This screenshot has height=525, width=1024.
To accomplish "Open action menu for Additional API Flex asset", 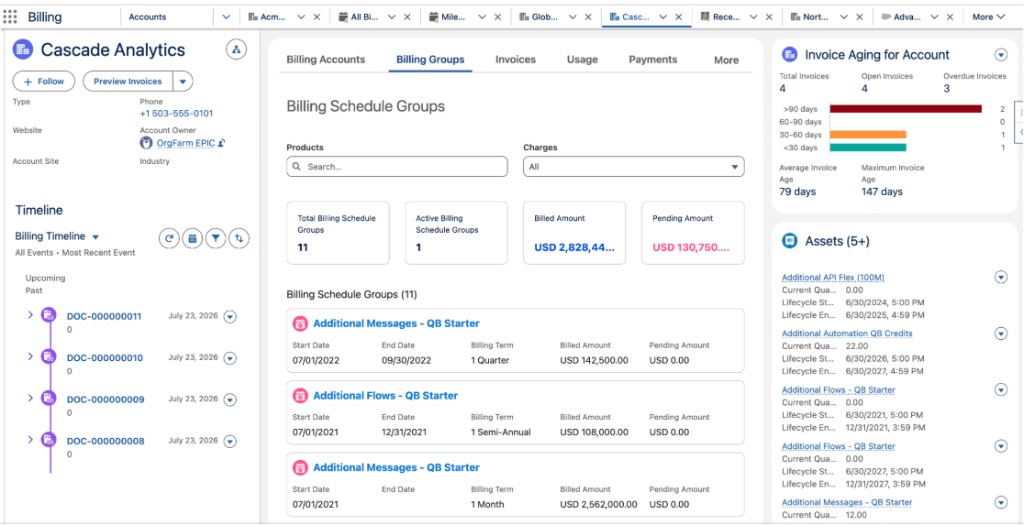I will point(1000,278).
